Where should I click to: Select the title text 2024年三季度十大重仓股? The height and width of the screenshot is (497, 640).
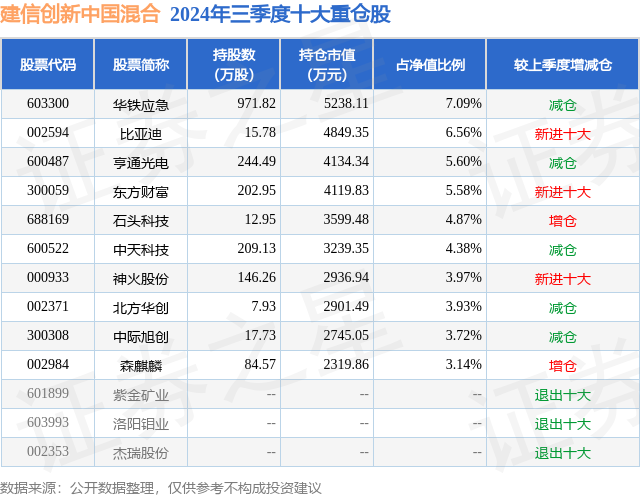point(280,14)
